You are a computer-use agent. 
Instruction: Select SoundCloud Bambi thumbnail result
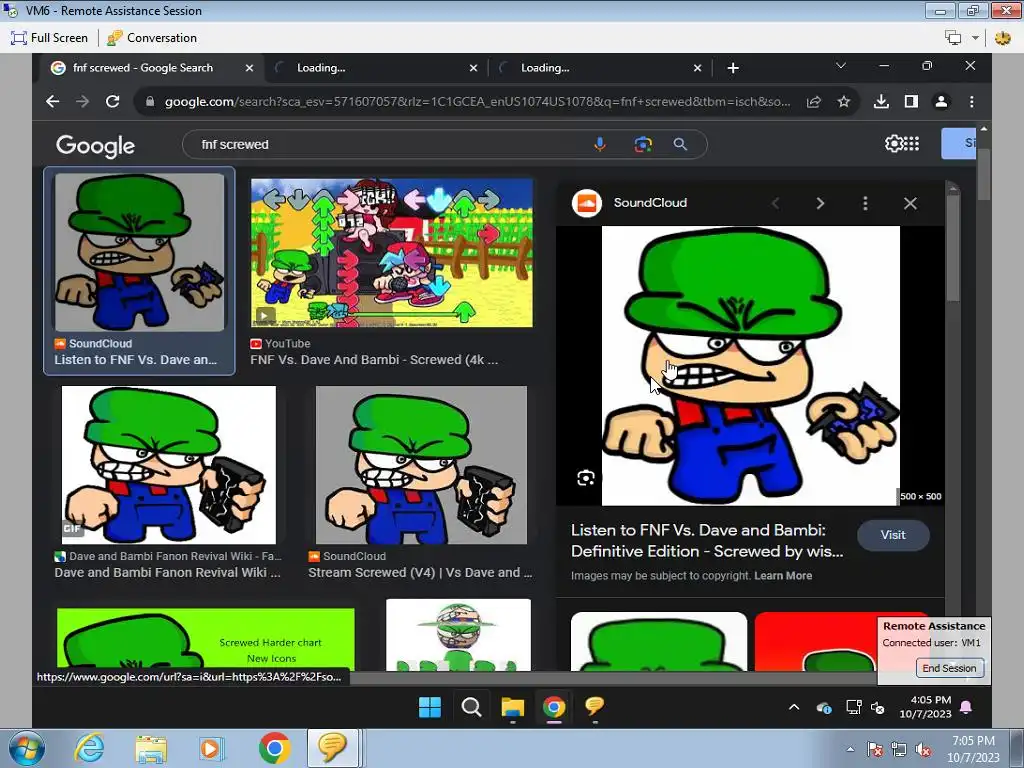pyautogui.click(x=139, y=252)
